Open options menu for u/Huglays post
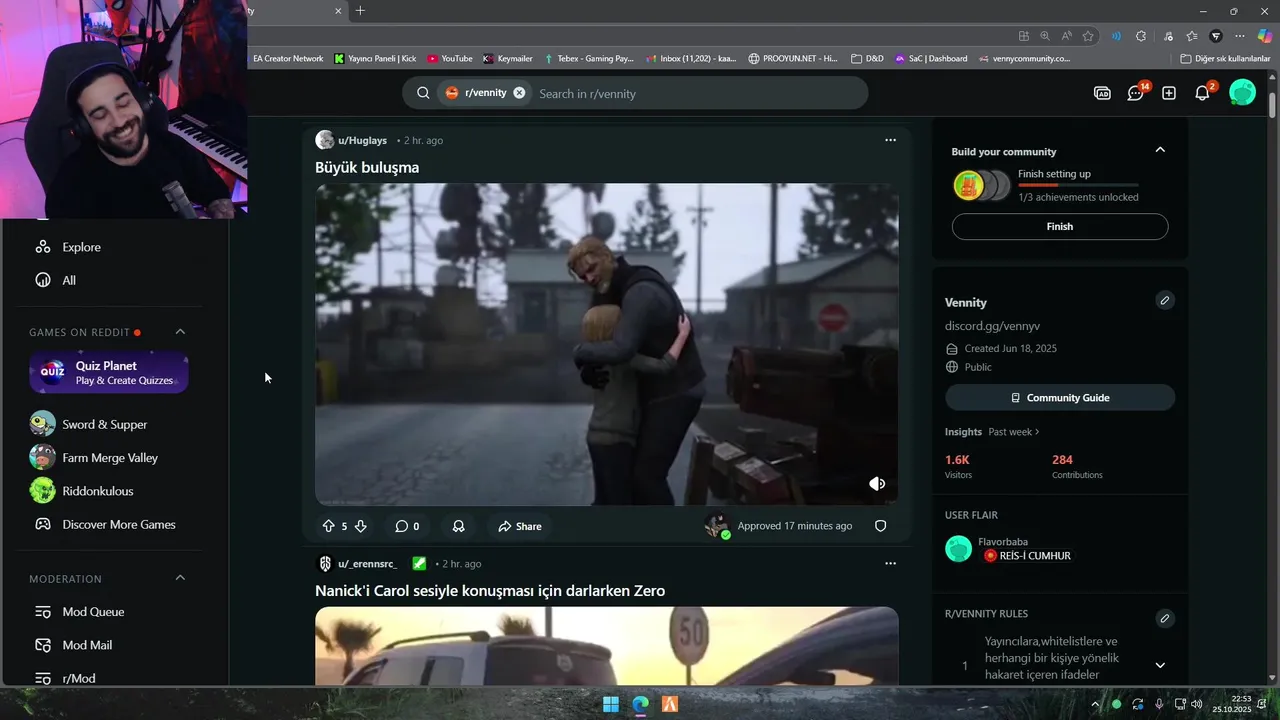The image size is (1280, 720). click(890, 140)
